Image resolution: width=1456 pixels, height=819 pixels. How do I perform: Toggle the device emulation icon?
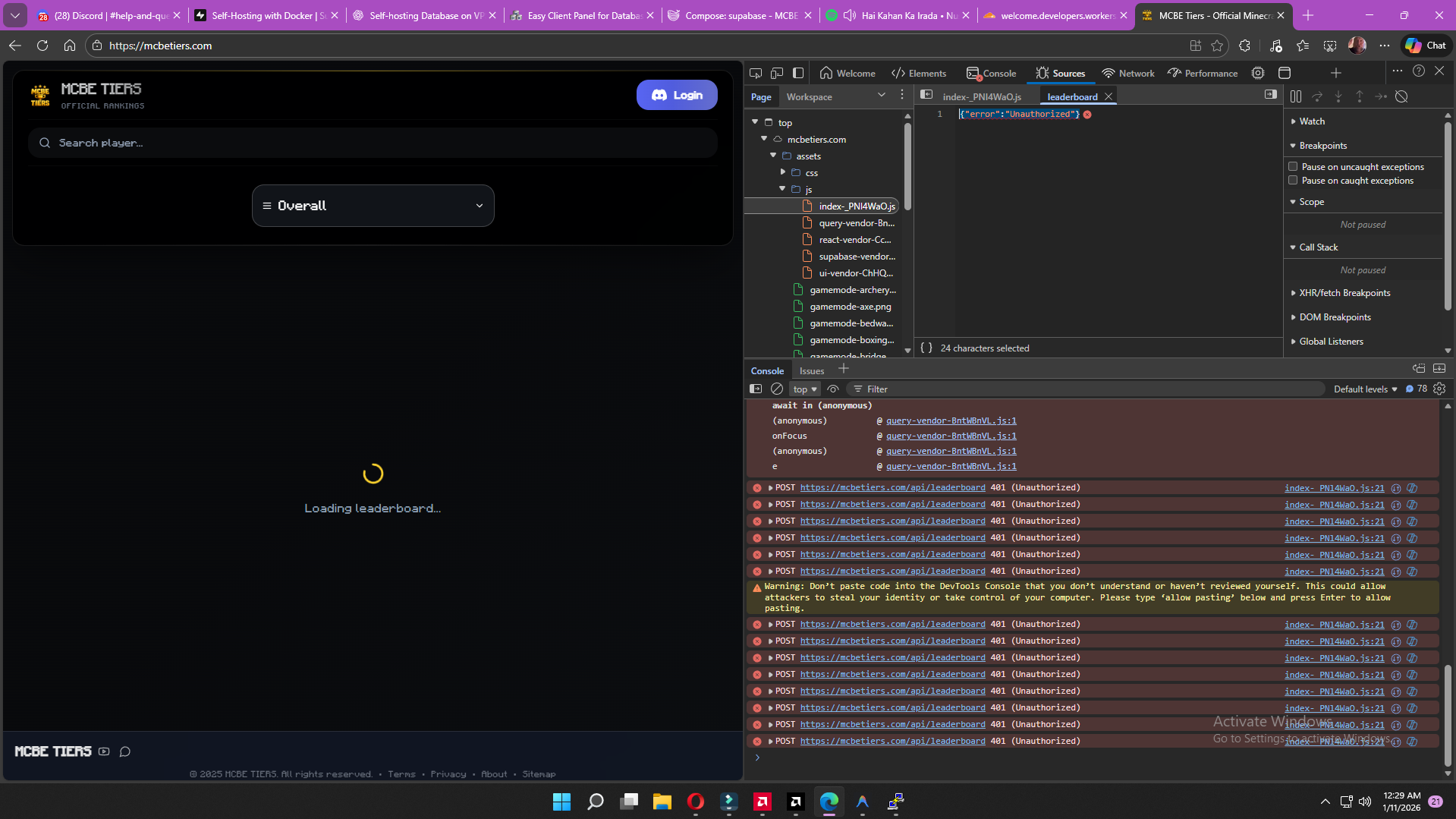(777, 73)
